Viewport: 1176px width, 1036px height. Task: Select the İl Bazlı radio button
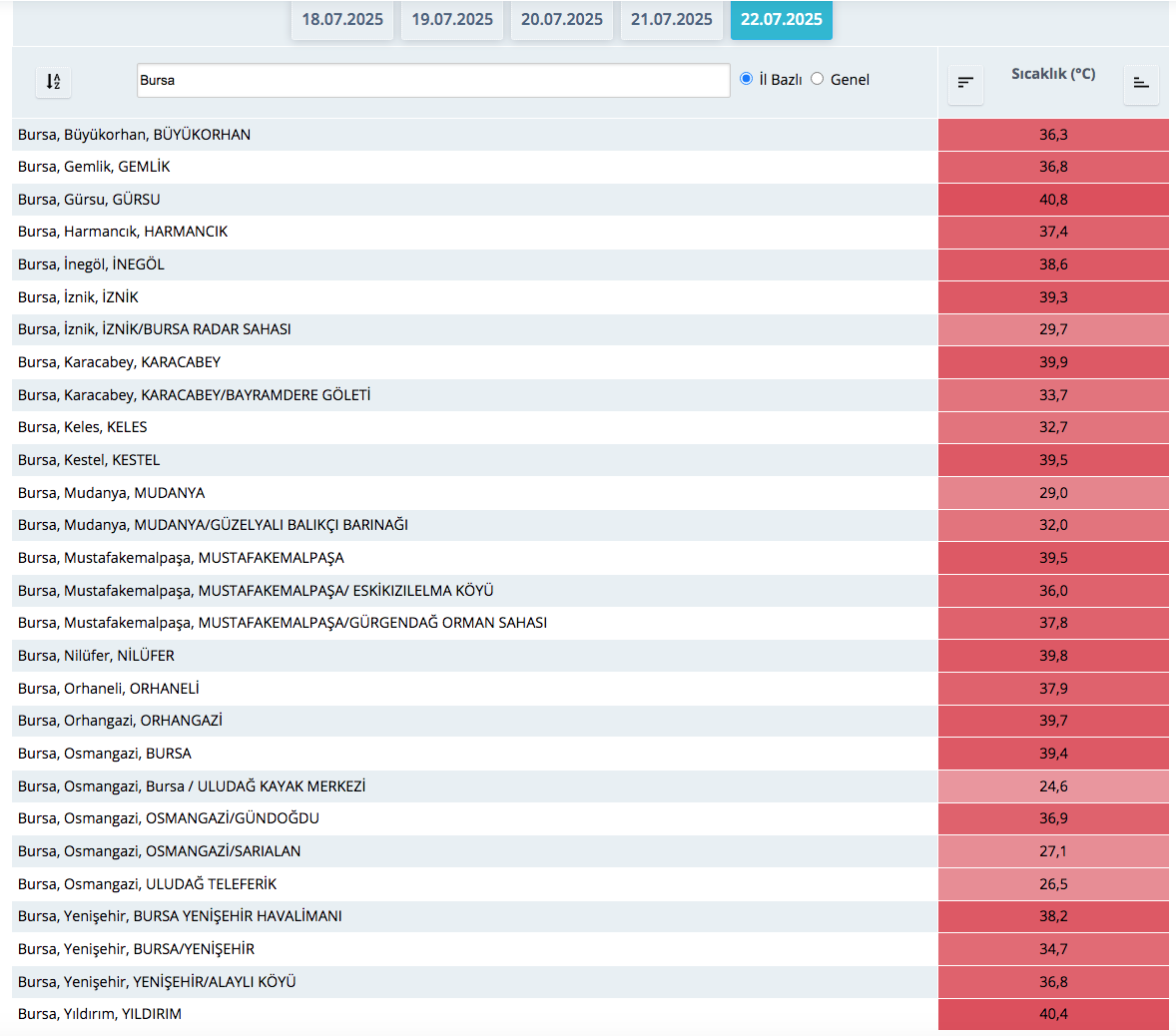(x=746, y=79)
